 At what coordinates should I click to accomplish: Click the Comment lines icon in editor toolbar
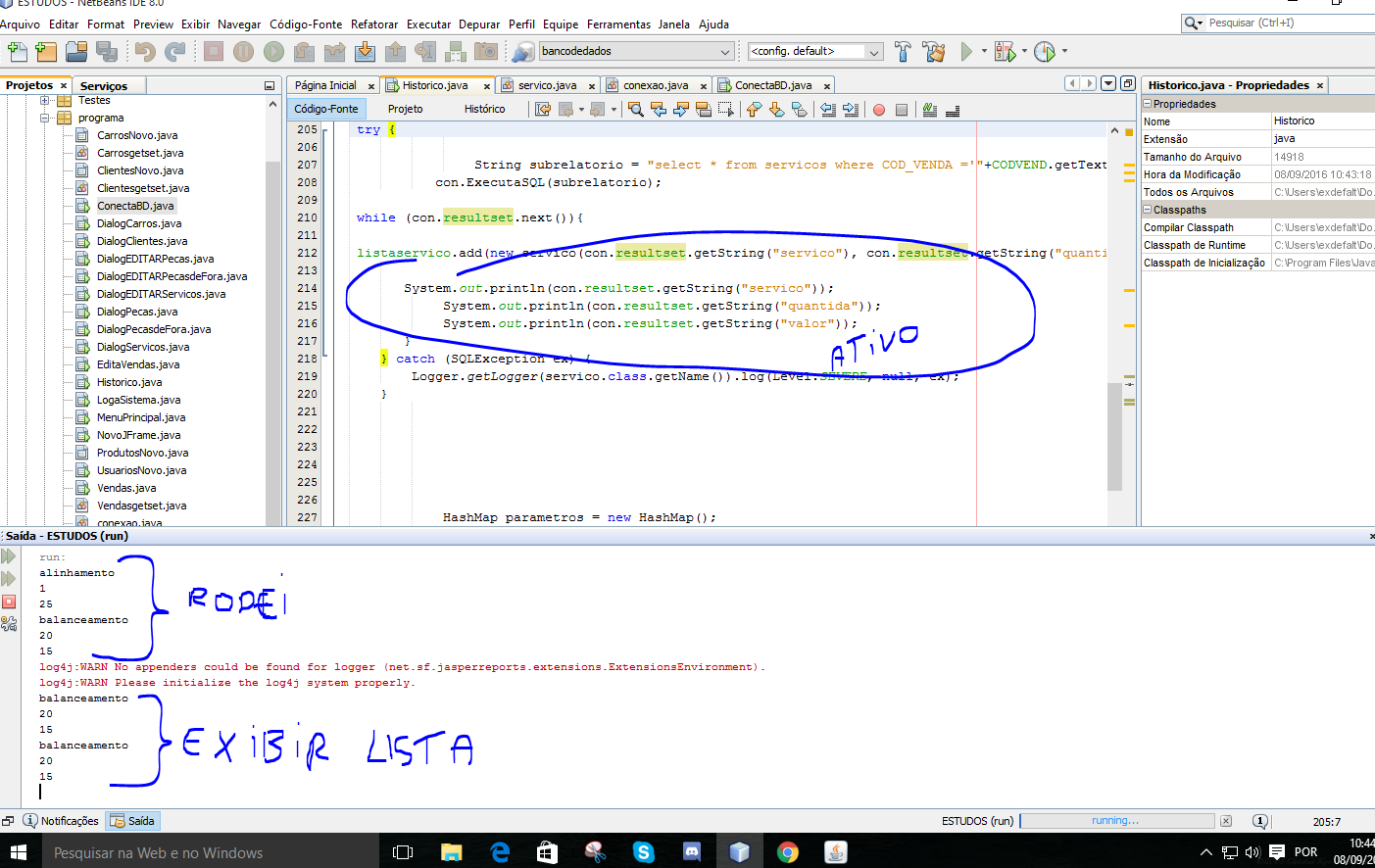pyautogui.click(x=930, y=109)
